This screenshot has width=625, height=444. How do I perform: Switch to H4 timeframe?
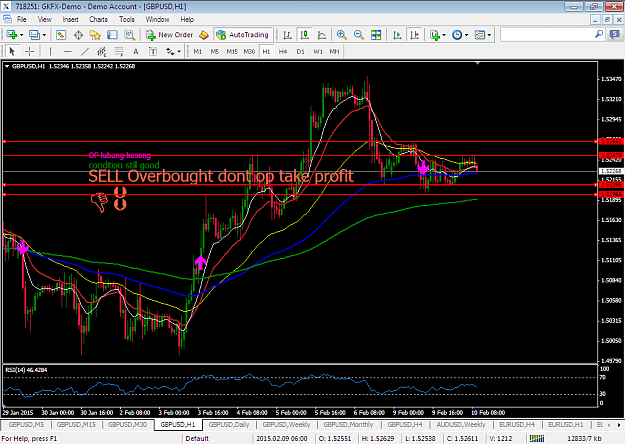click(x=283, y=51)
